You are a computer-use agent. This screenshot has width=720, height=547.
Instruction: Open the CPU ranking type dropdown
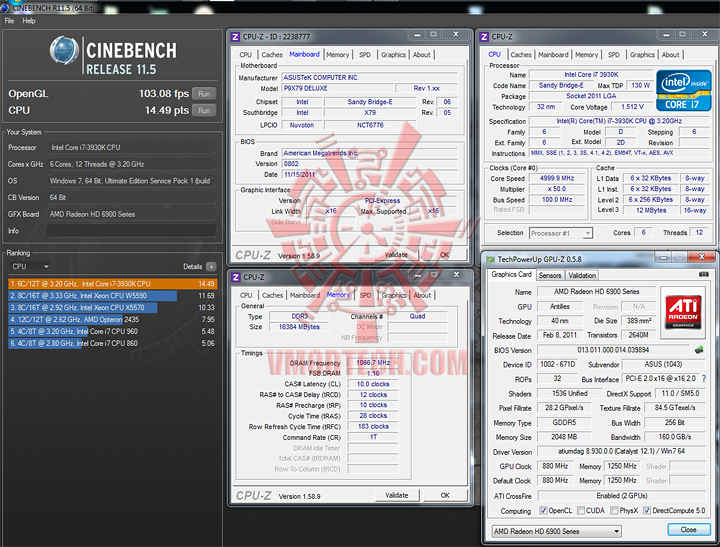[30, 266]
